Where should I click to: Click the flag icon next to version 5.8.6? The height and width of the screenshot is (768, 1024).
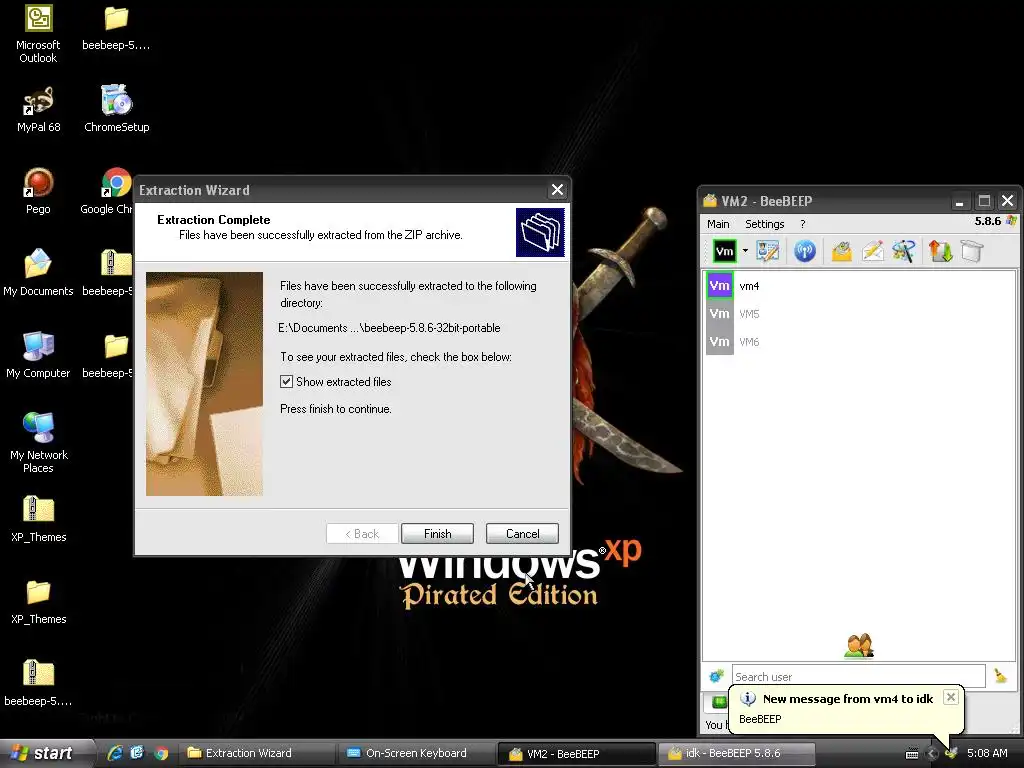(x=1012, y=221)
